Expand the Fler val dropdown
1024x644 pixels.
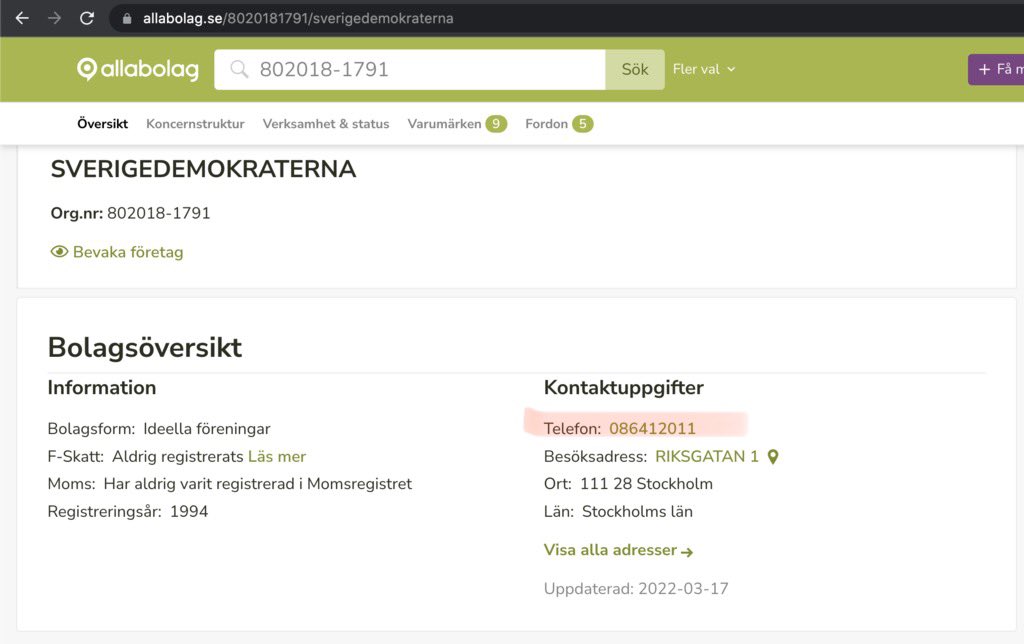click(x=704, y=69)
